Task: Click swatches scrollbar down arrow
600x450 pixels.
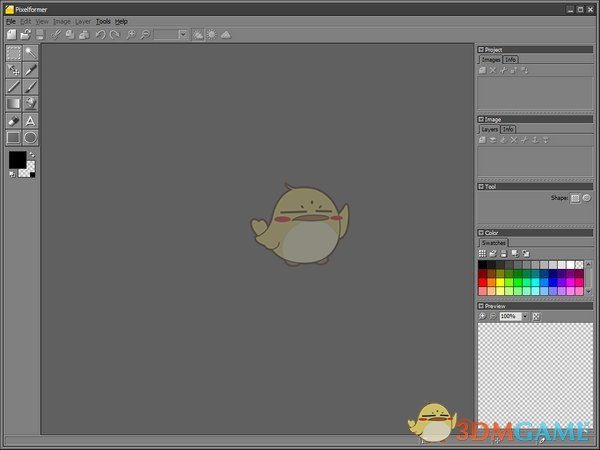Action: [x=589, y=292]
